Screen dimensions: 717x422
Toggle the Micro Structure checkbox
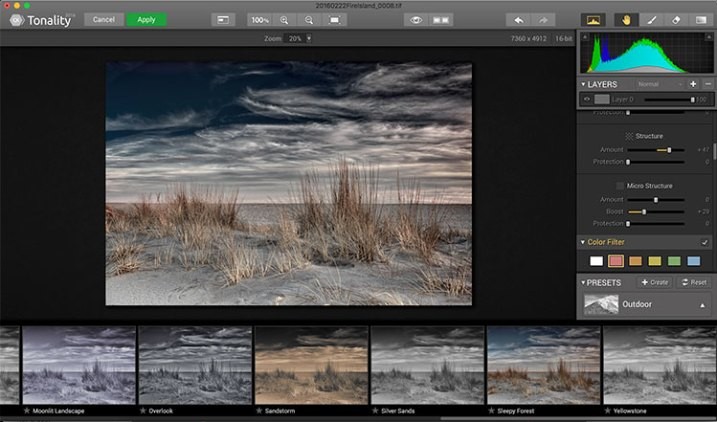pyautogui.click(x=620, y=186)
